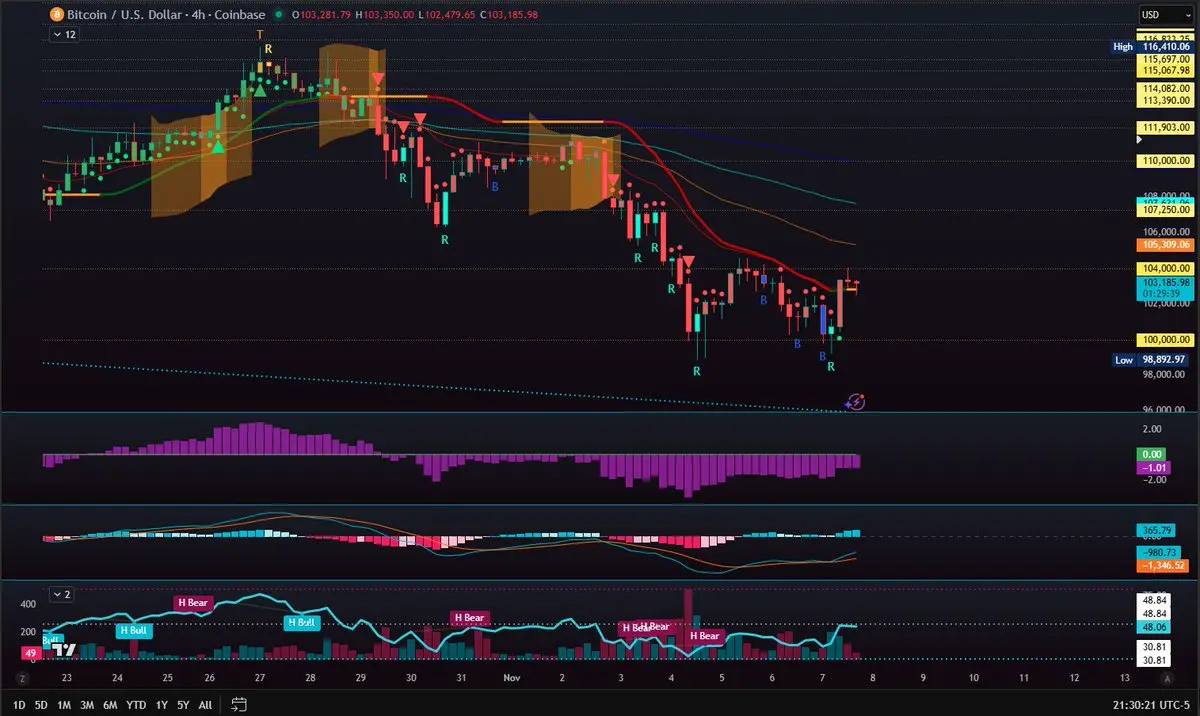Click the 115,697.00 level label

(1167, 59)
